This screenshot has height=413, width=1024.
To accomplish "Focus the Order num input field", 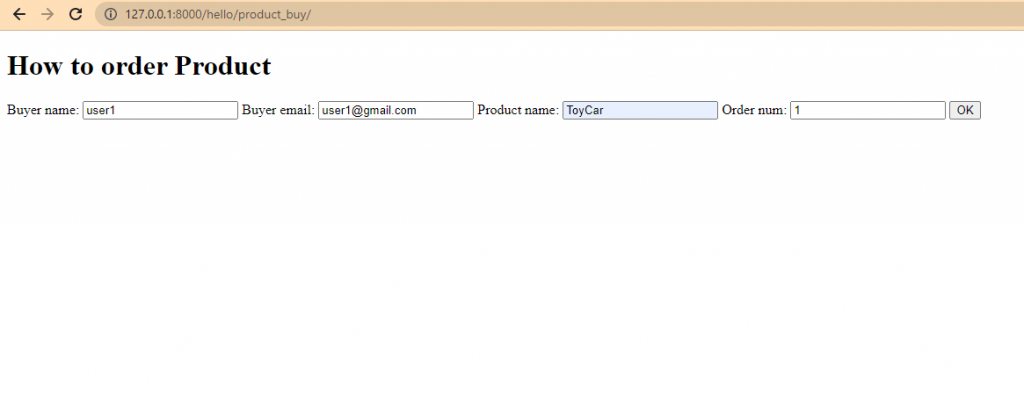I will pyautogui.click(x=868, y=110).
